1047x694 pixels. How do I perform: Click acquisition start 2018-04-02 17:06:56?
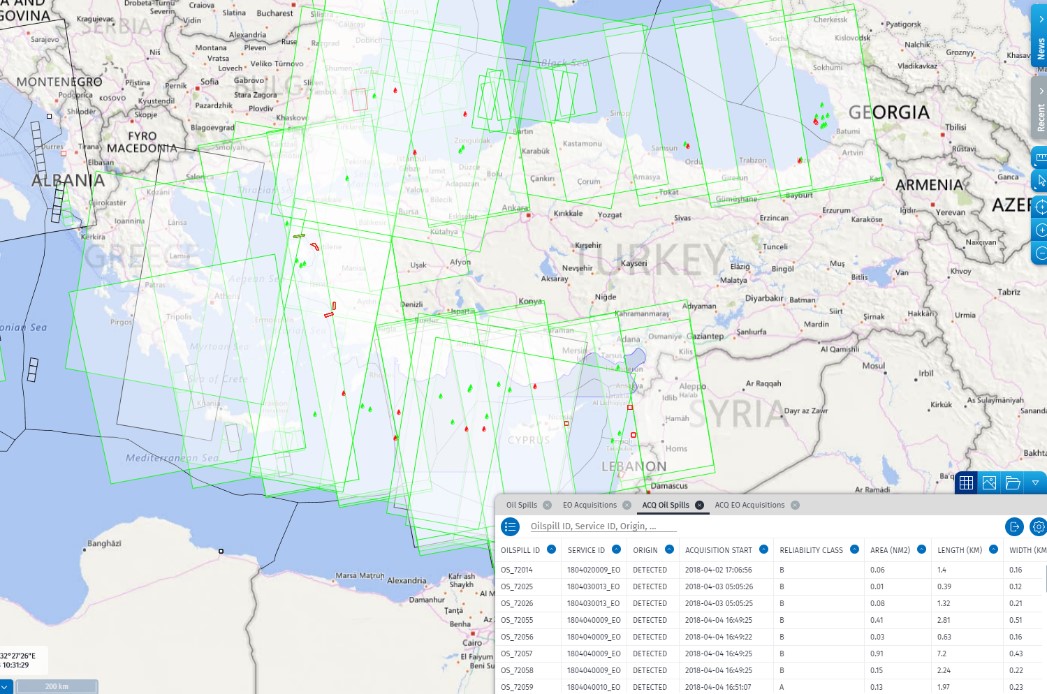[x=718, y=570]
